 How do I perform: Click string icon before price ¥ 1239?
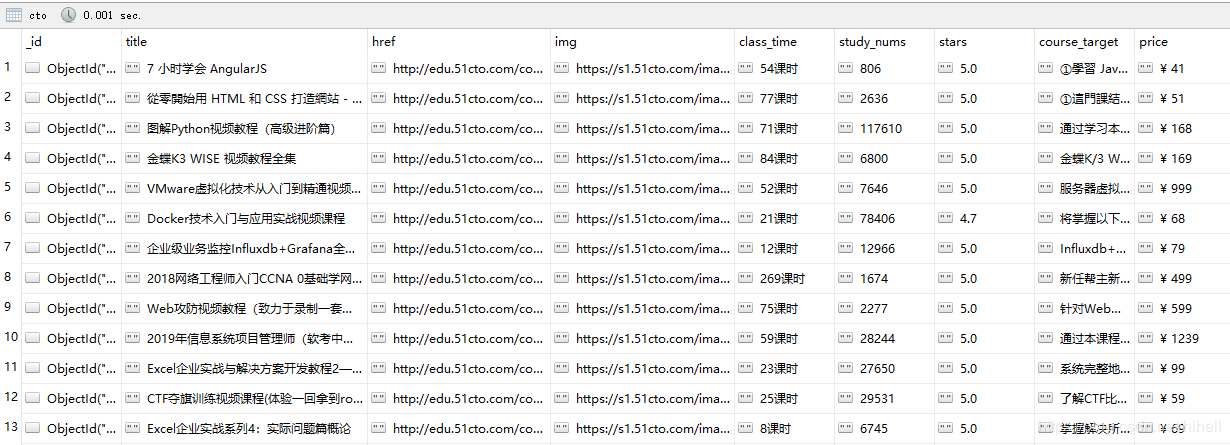(1146, 339)
